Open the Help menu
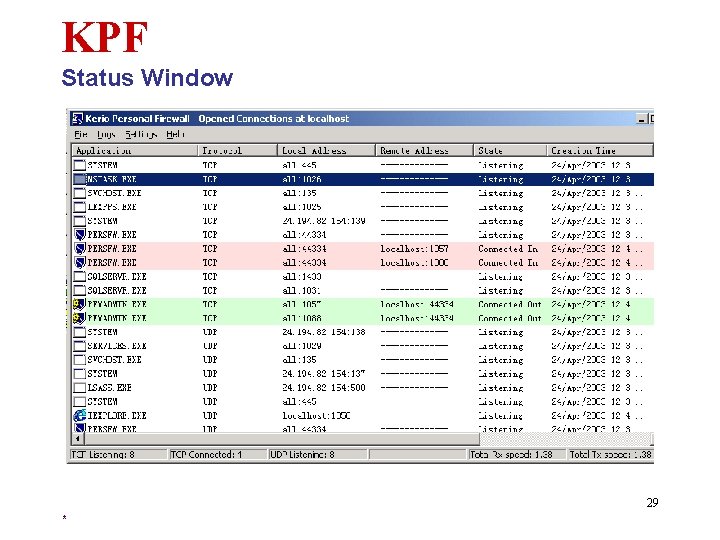This screenshot has width=720, height=540. [175, 134]
